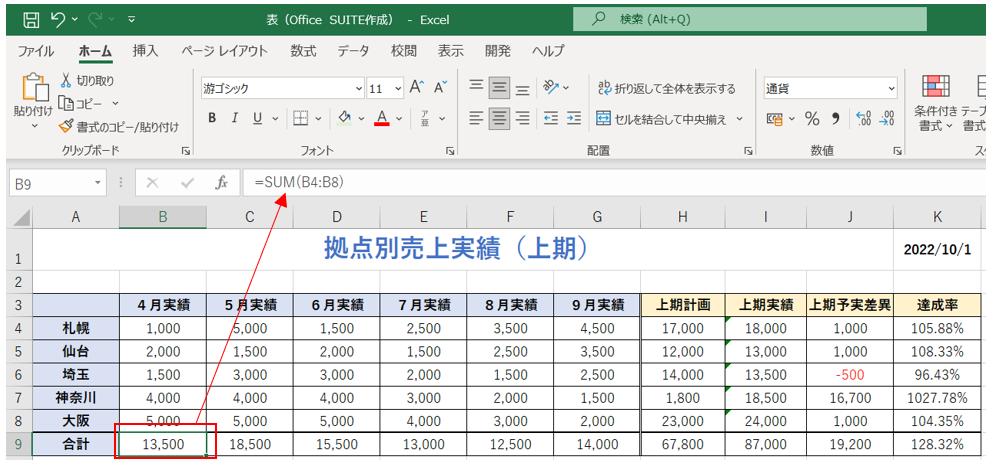989x468 pixels.
Task: Toggle Bold formatting
Action: pyautogui.click(x=212, y=118)
